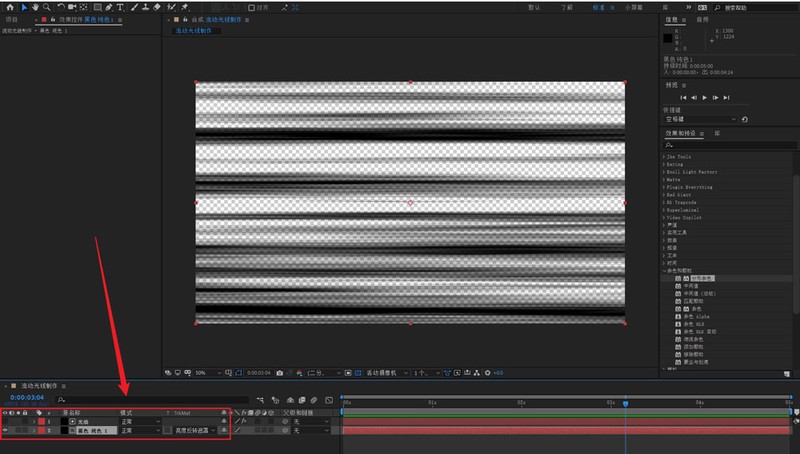800x454 pixels.
Task: Jump to last frame in preview panel
Action: pyautogui.click(x=727, y=97)
